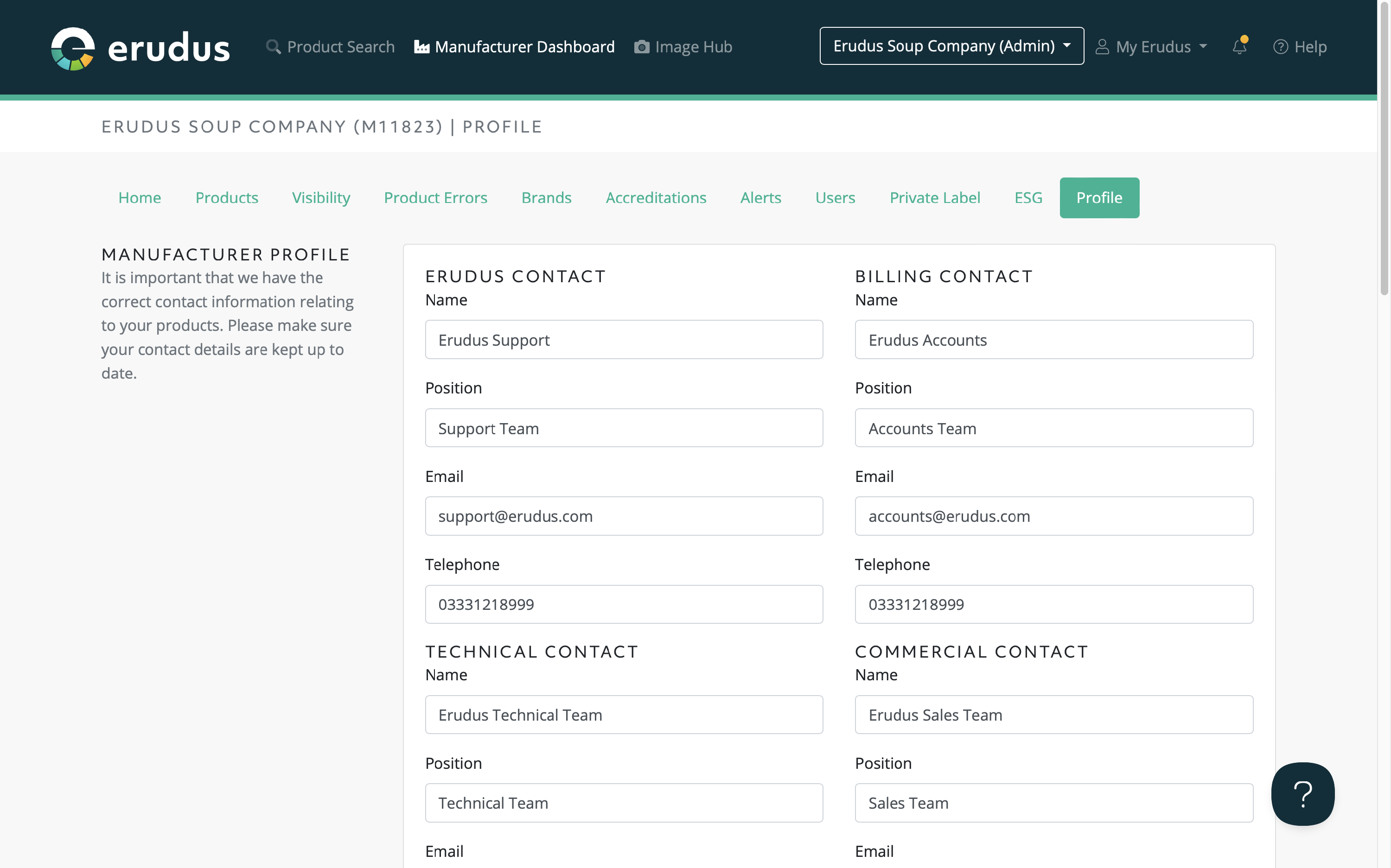Viewport: 1391px width, 868px height.
Task: Open the floating help chat widget
Action: (x=1302, y=793)
